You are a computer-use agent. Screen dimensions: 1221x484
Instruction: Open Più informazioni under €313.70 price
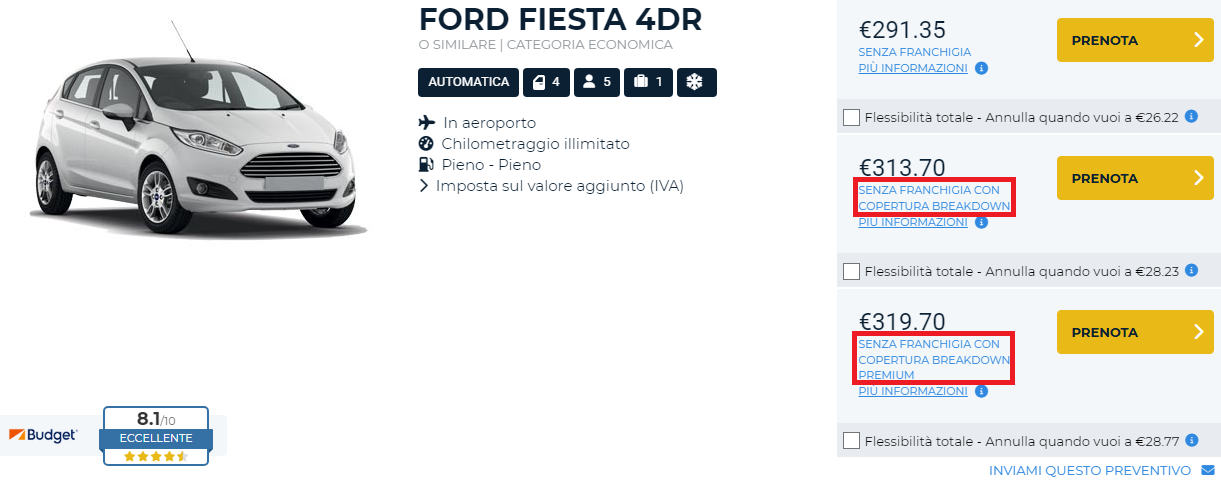tap(912, 222)
